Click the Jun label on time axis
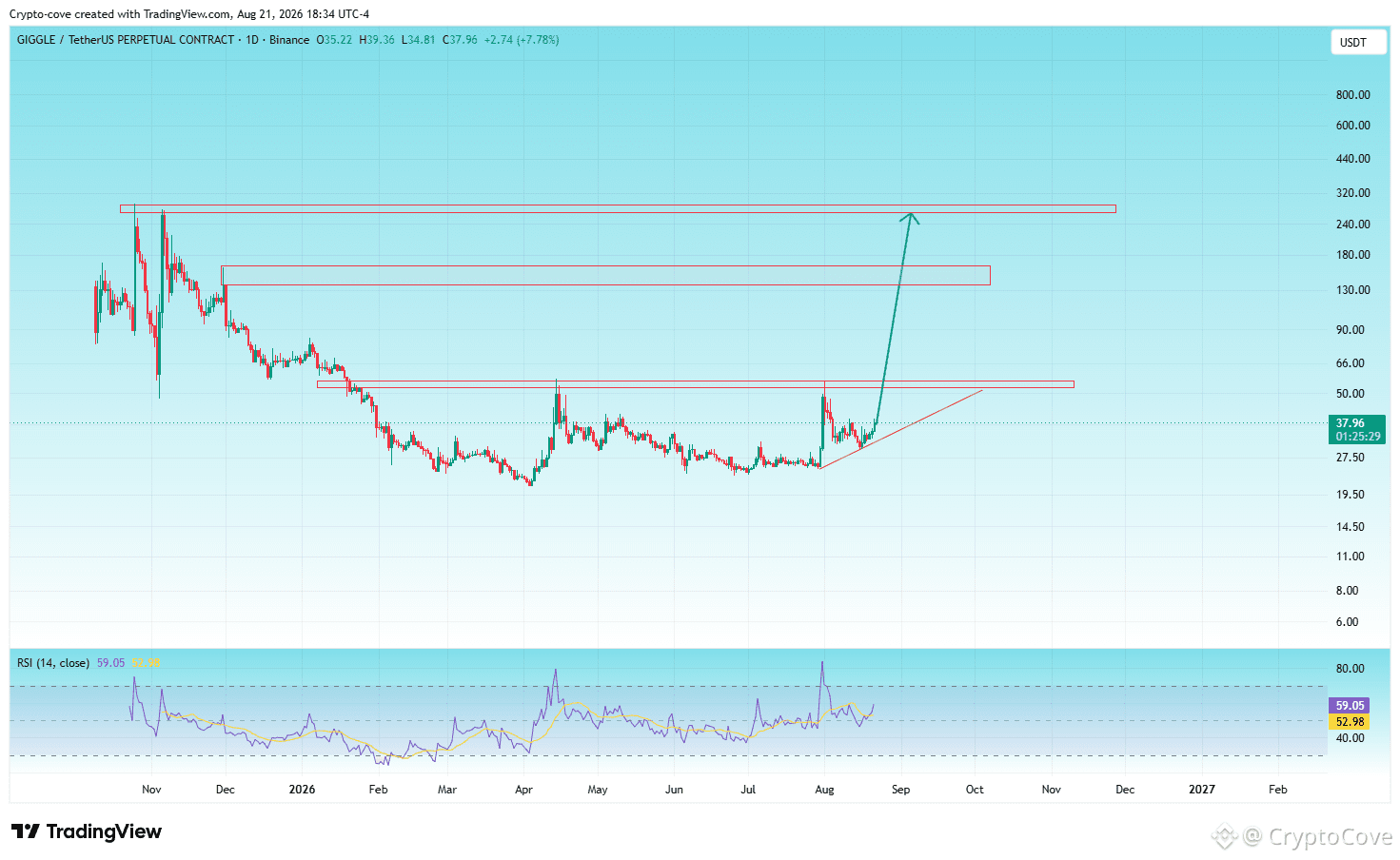Viewport: 1400px width, 860px height. (x=674, y=790)
